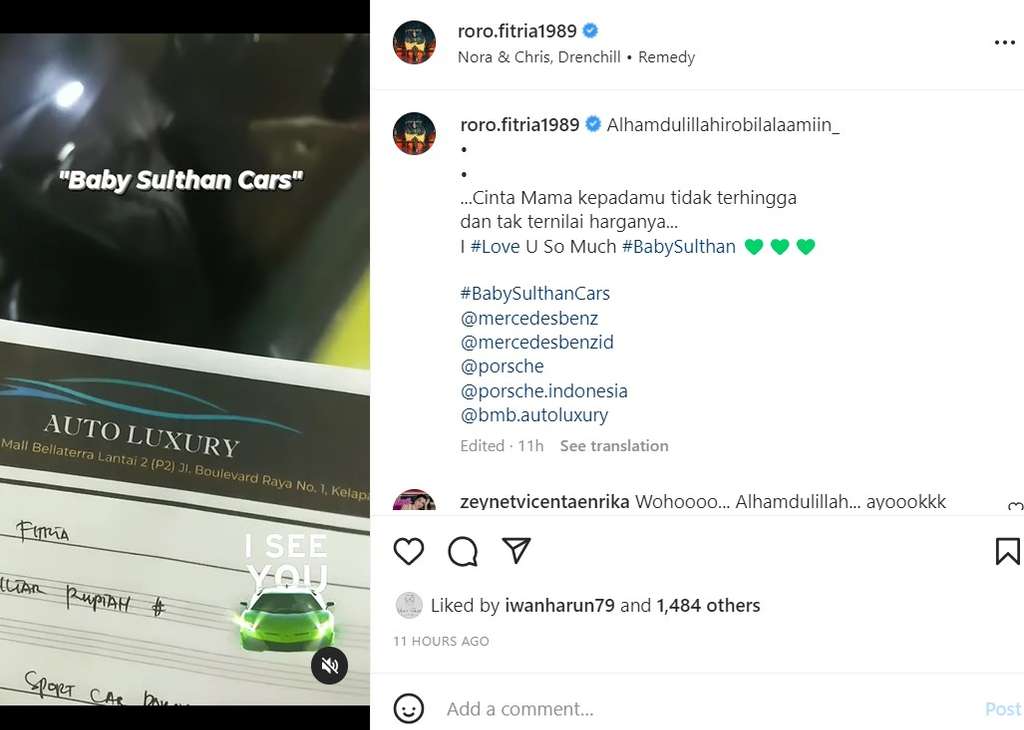1024x730 pixels.
Task: Open emoji picker smiley icon
Action: [x=408, y=709]
